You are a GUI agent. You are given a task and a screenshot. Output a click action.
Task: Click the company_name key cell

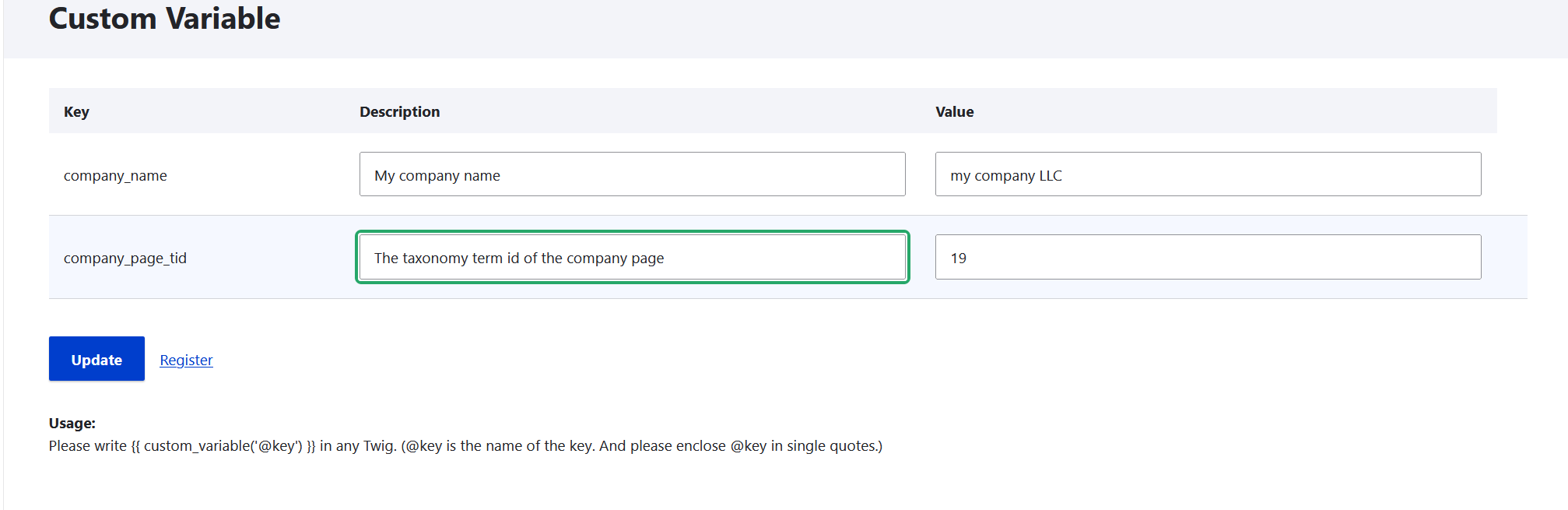click(115, 176)
